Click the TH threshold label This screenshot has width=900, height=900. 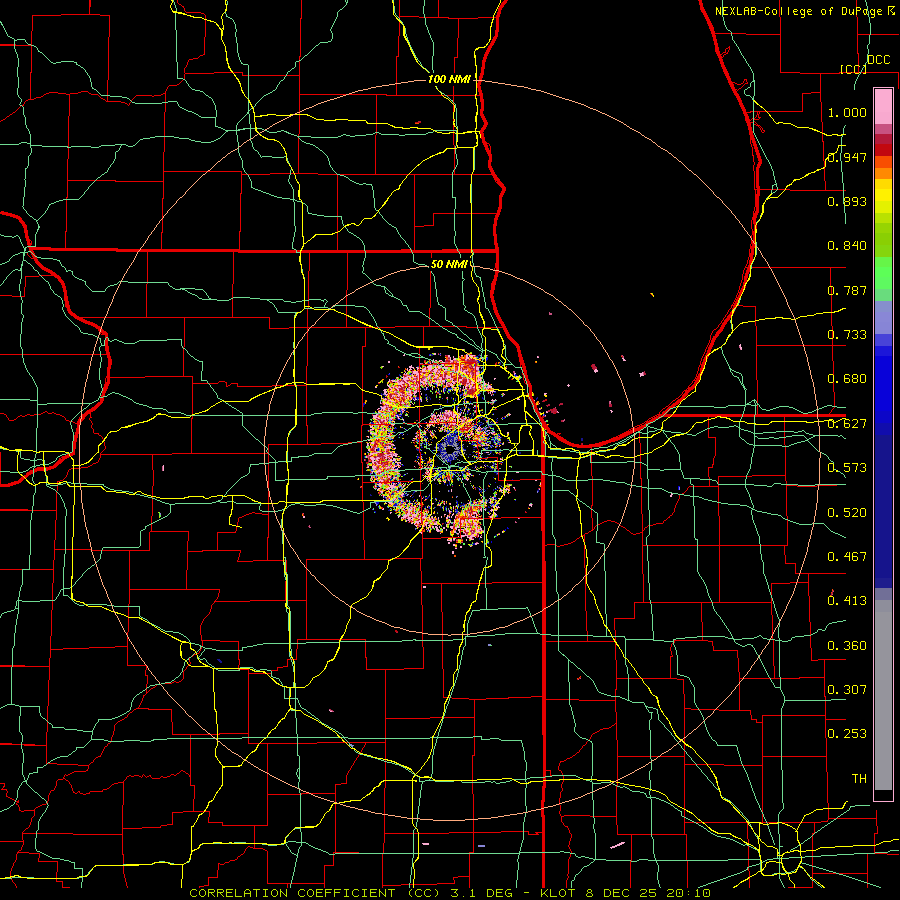859,779
